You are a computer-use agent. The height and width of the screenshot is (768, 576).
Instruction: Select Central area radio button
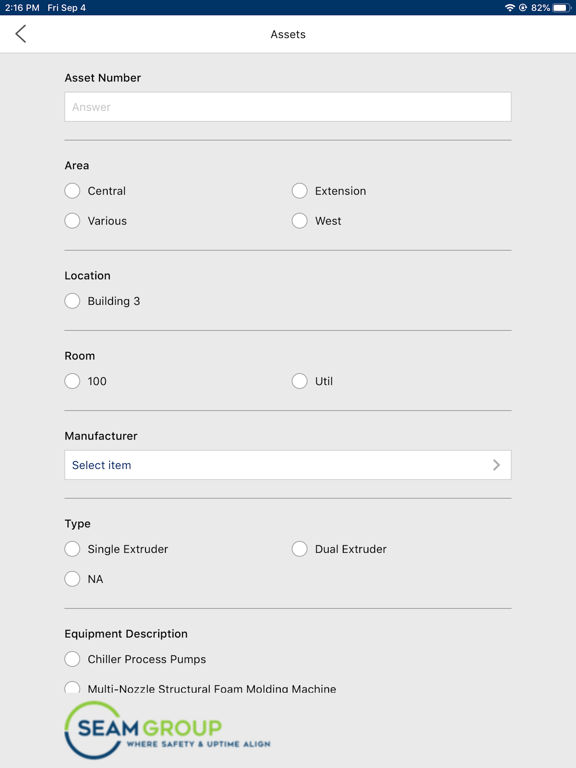point(72,191)
